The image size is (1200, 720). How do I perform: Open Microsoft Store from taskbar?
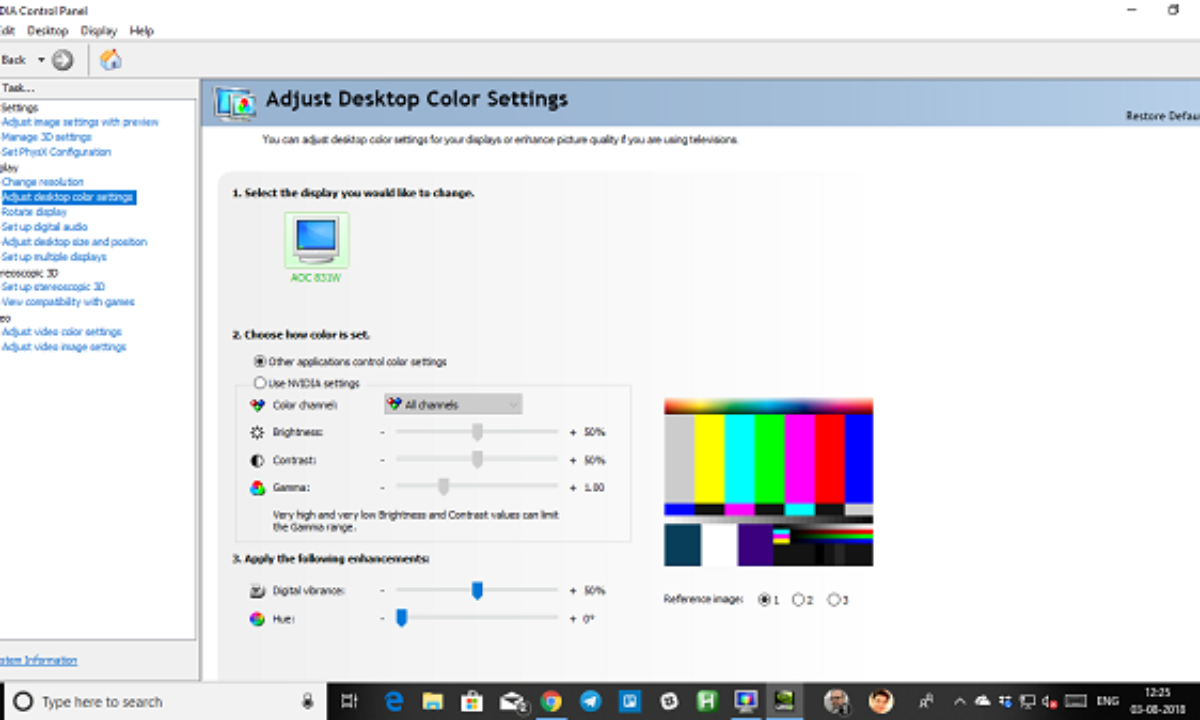pos(472,701)
